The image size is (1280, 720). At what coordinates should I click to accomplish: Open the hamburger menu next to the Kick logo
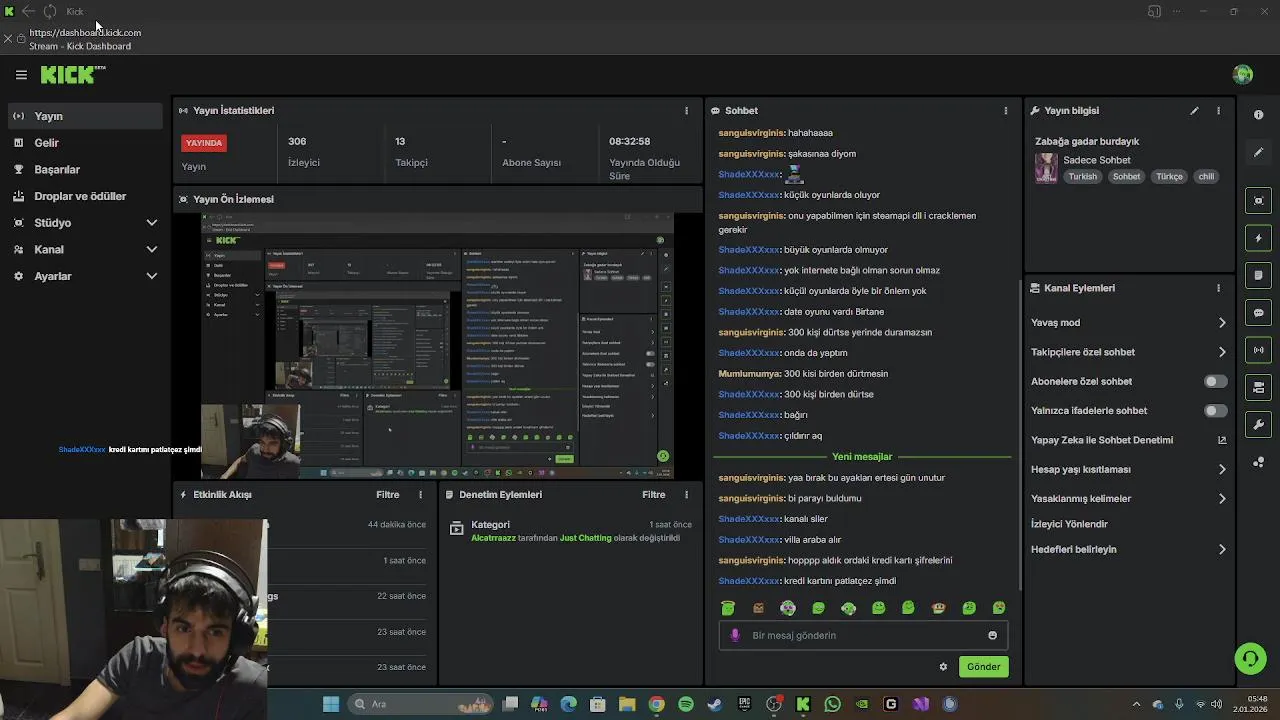[21, 75]
